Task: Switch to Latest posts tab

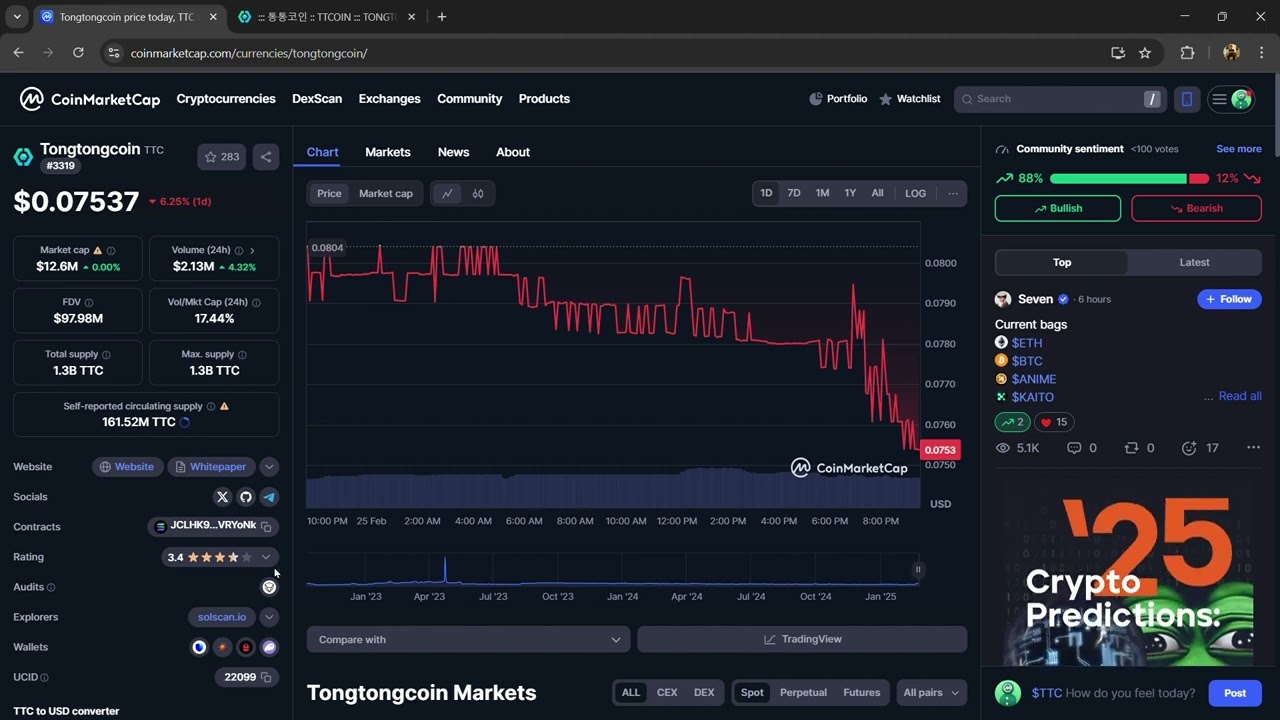Action: [x=1194, y=262]
